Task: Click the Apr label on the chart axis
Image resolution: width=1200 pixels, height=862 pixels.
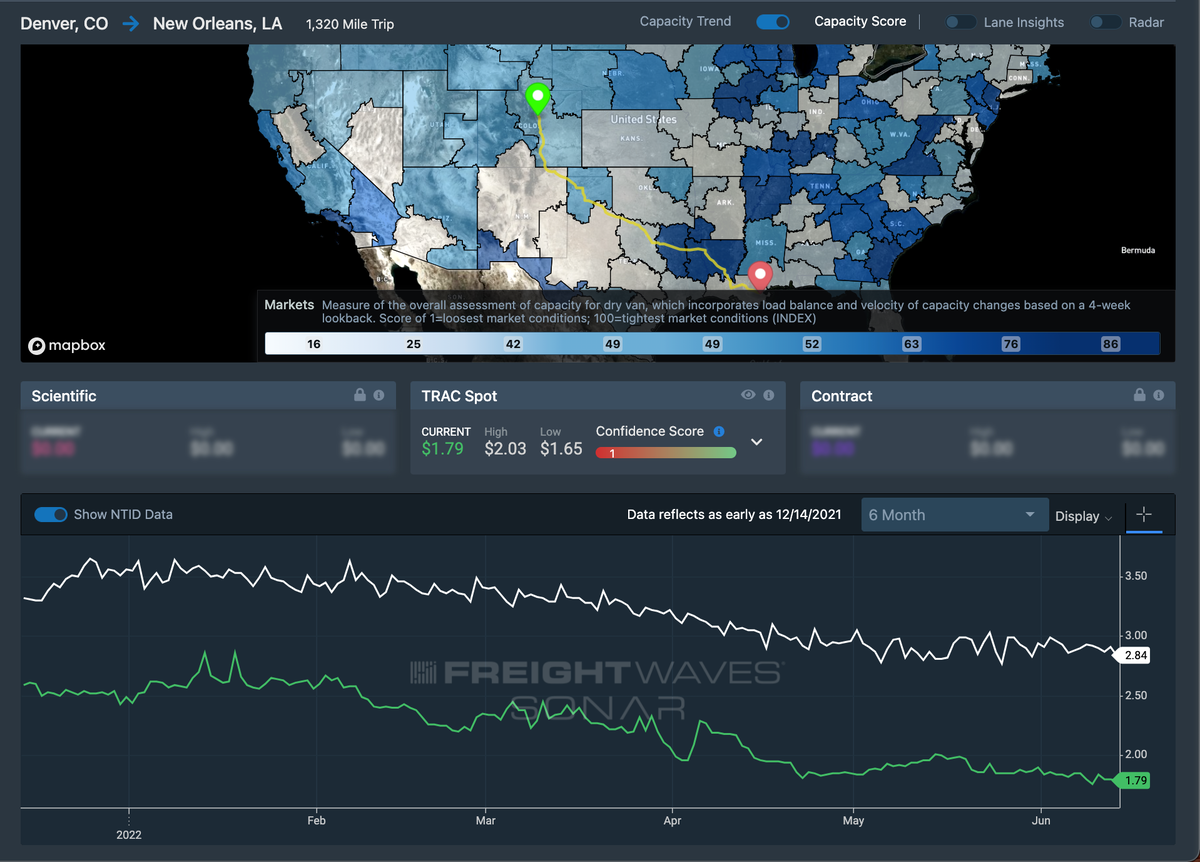Action: [x=672, y=821]
